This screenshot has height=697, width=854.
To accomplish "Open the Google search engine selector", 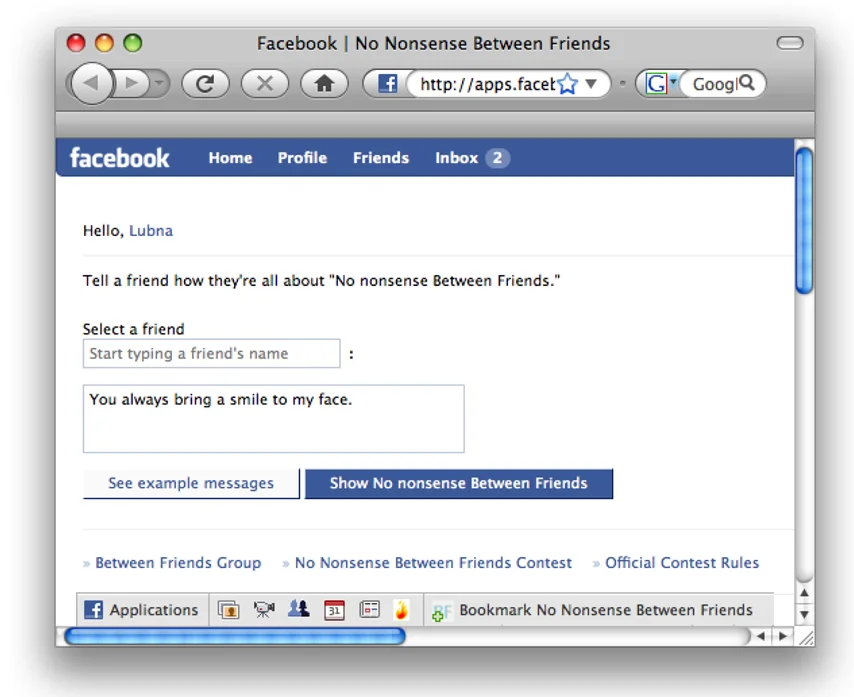I will click(661, 84).
